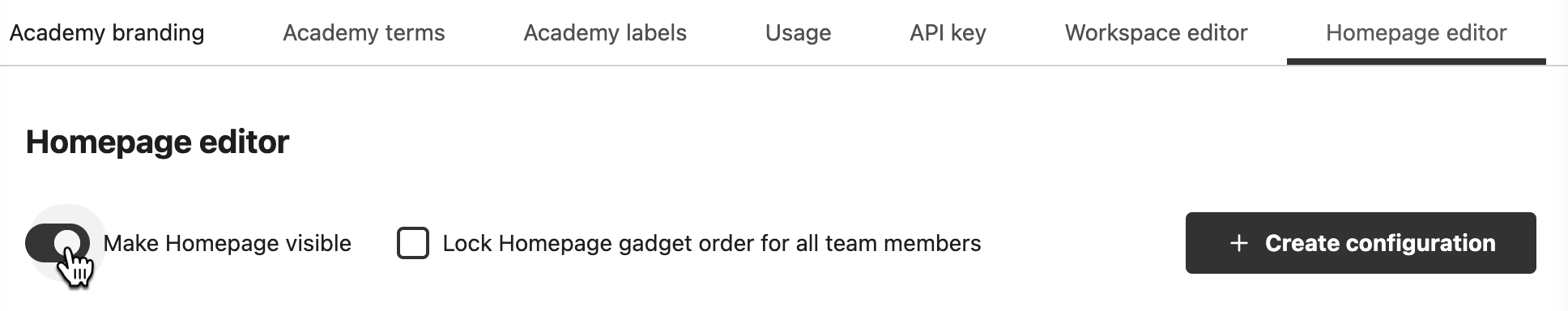Switch to the Workspace editor tab
The image size is (1568, 311).
pyautogui.click(x=1156, y=32)
